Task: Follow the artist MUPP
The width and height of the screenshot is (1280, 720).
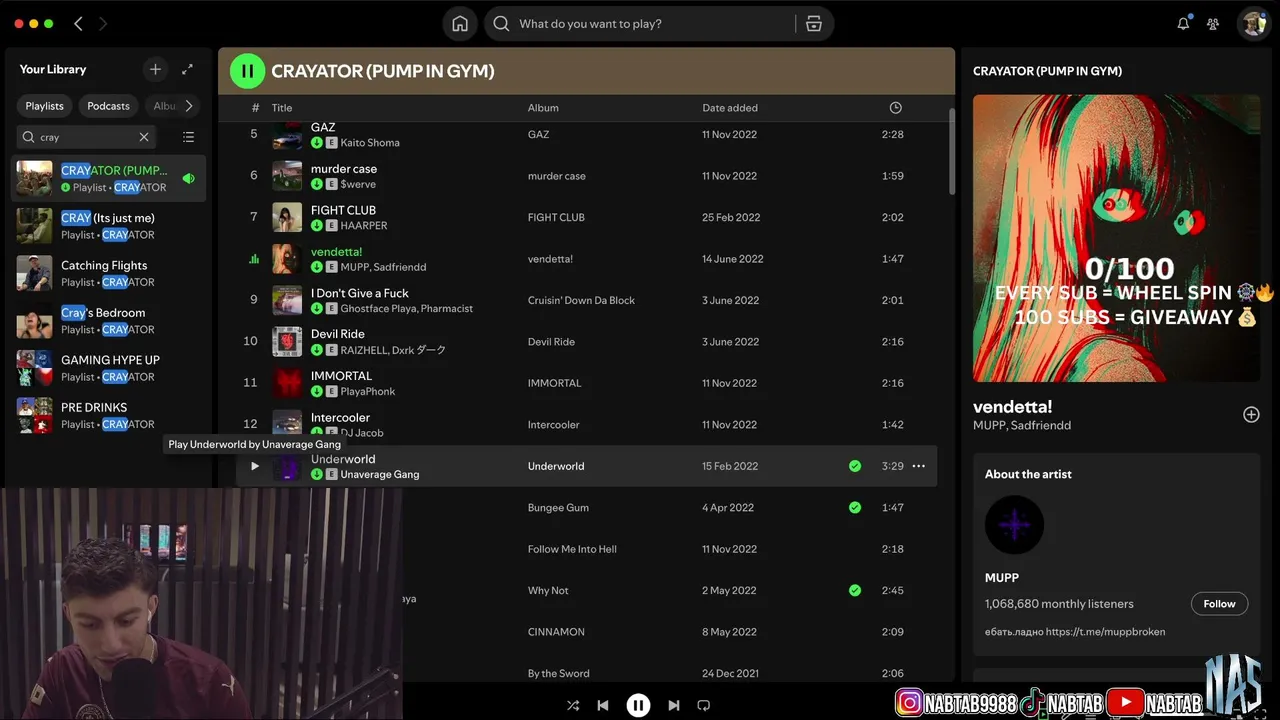Action: (x=1219, y=604)
